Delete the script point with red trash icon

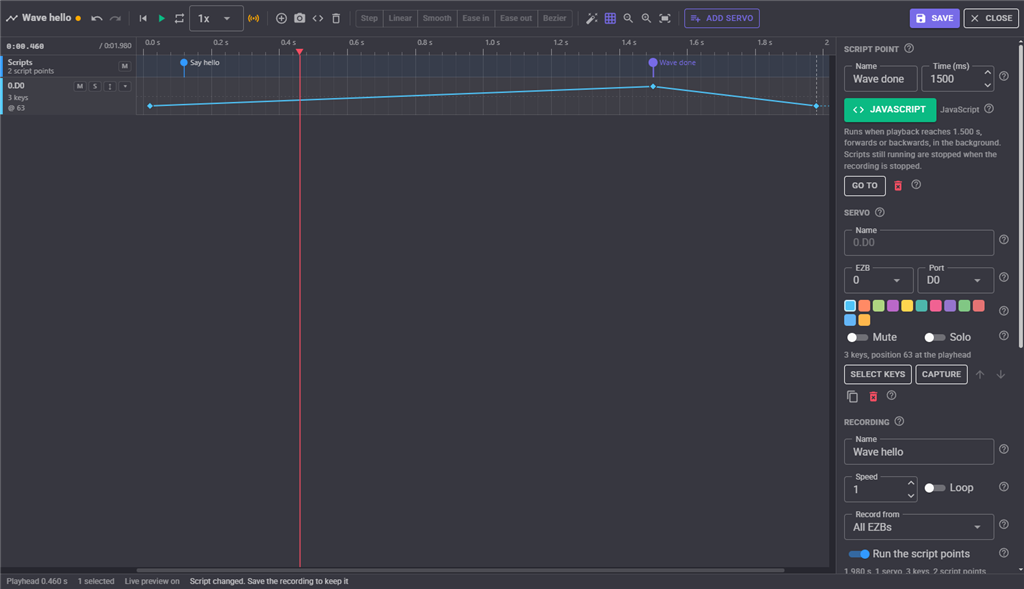(x=898, y=185)
